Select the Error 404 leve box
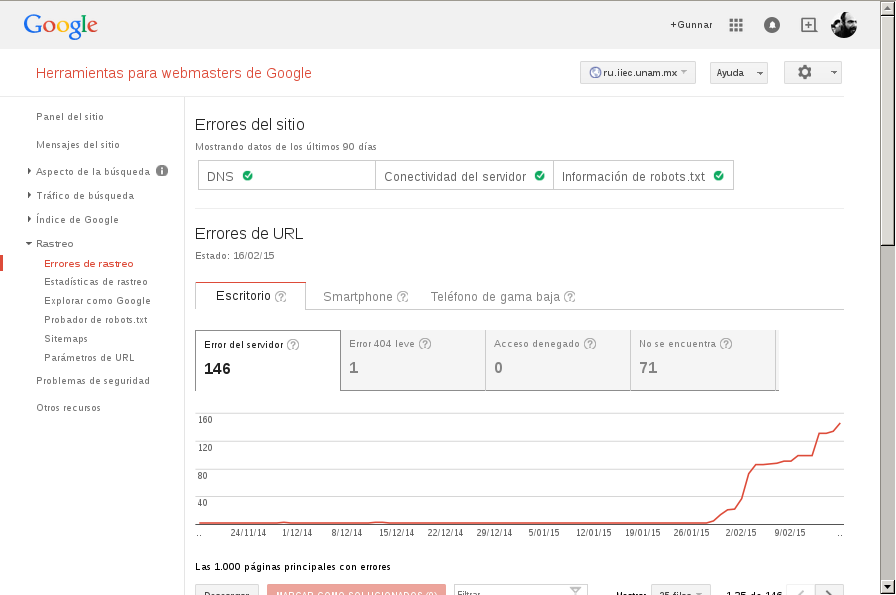 pos(413,360)
